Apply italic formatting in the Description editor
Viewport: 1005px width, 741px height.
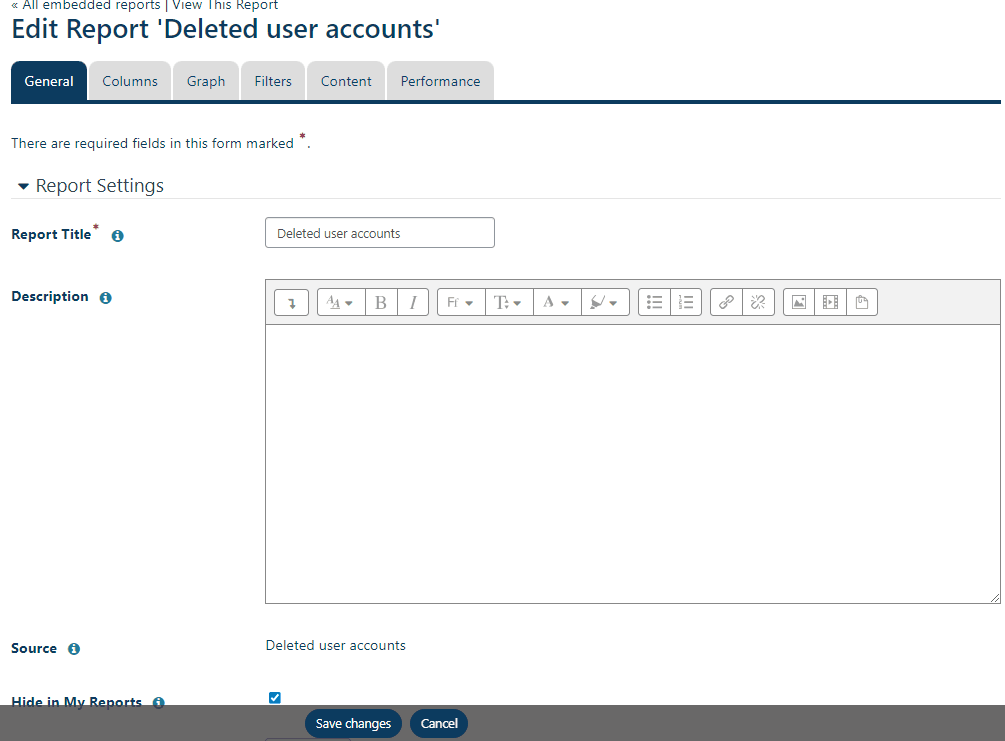pos(413,301)
